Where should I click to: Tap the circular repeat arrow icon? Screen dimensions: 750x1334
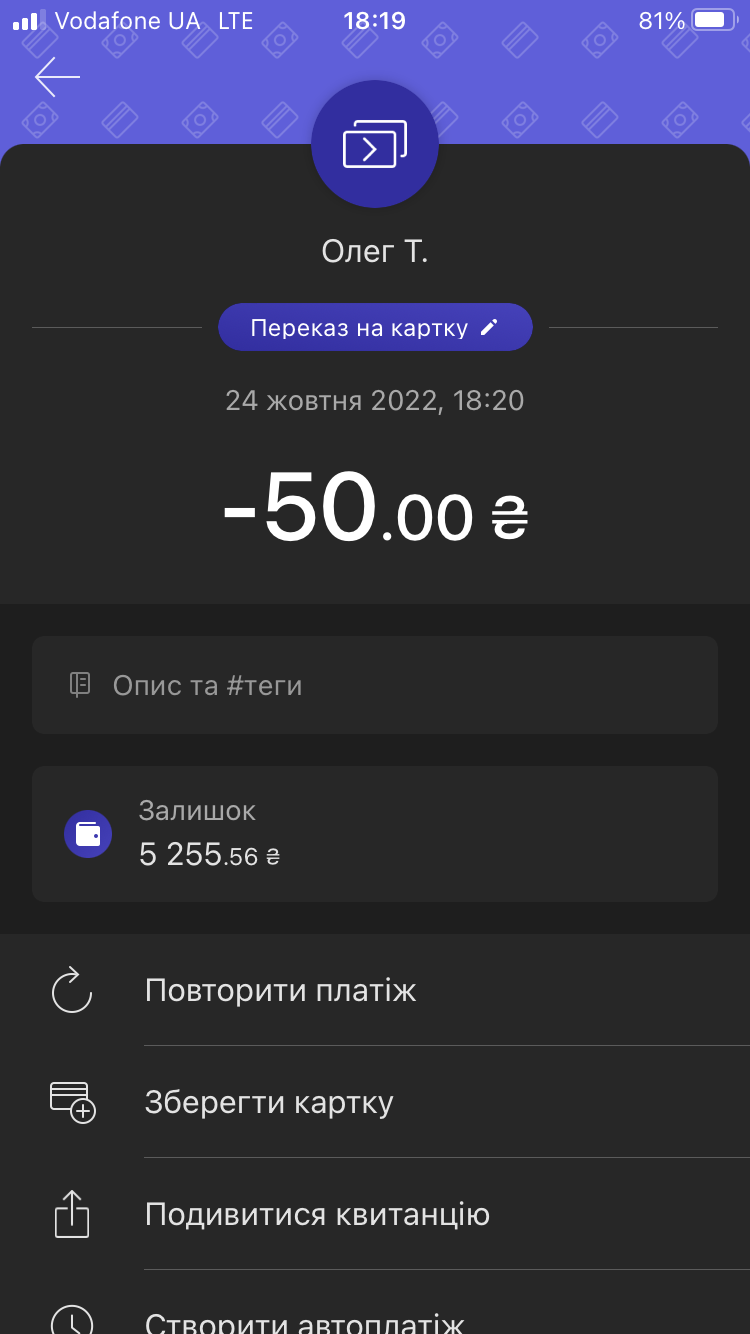pos(72,991)
